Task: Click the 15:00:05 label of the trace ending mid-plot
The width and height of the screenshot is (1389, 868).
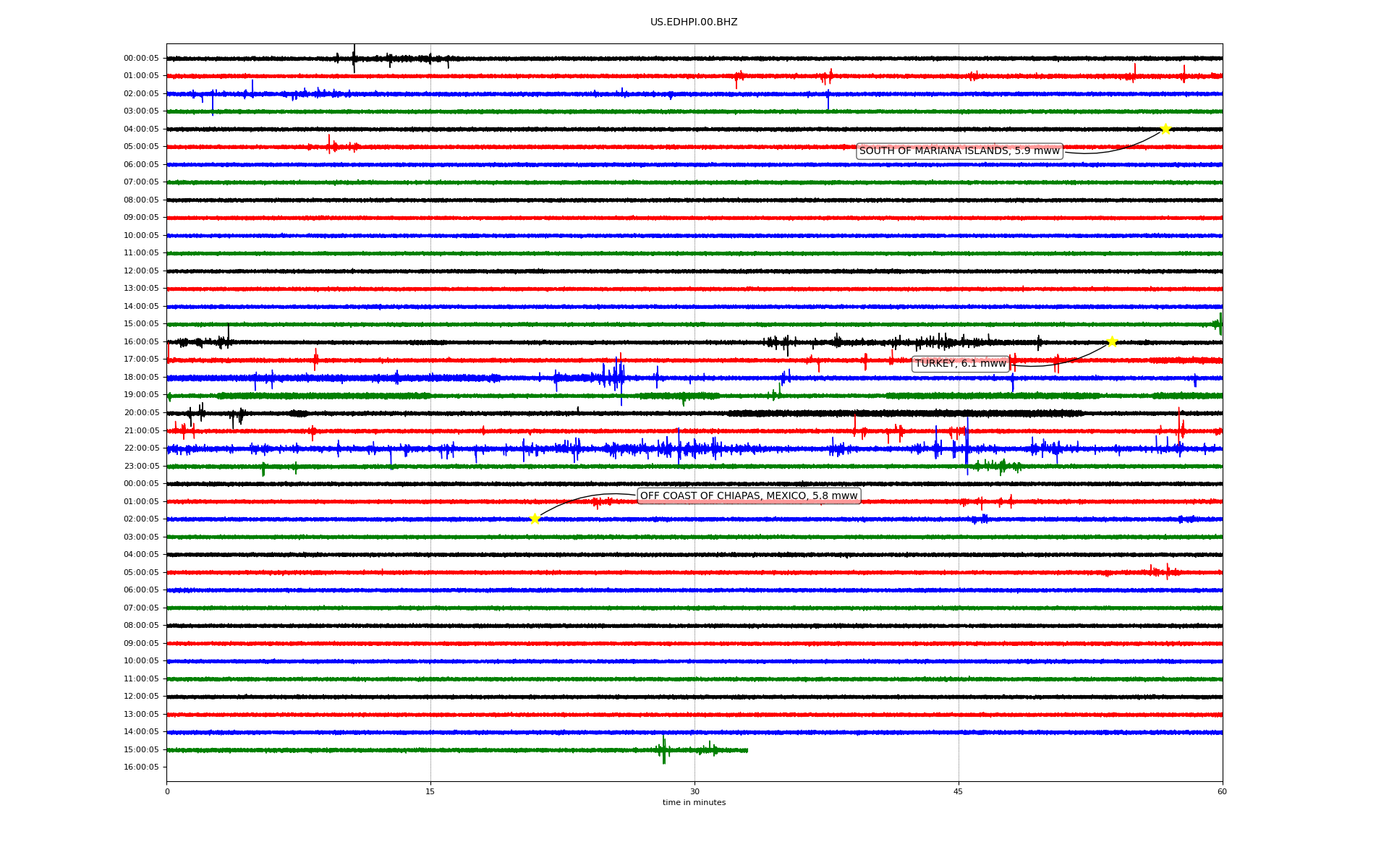Action: pos(141,750)
